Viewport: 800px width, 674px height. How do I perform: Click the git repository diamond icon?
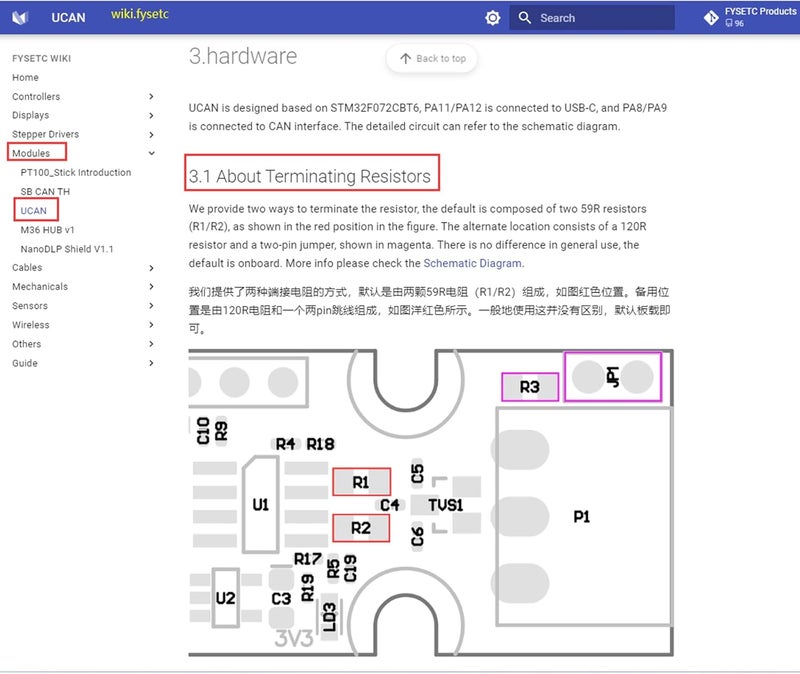(x=711, y=18)
